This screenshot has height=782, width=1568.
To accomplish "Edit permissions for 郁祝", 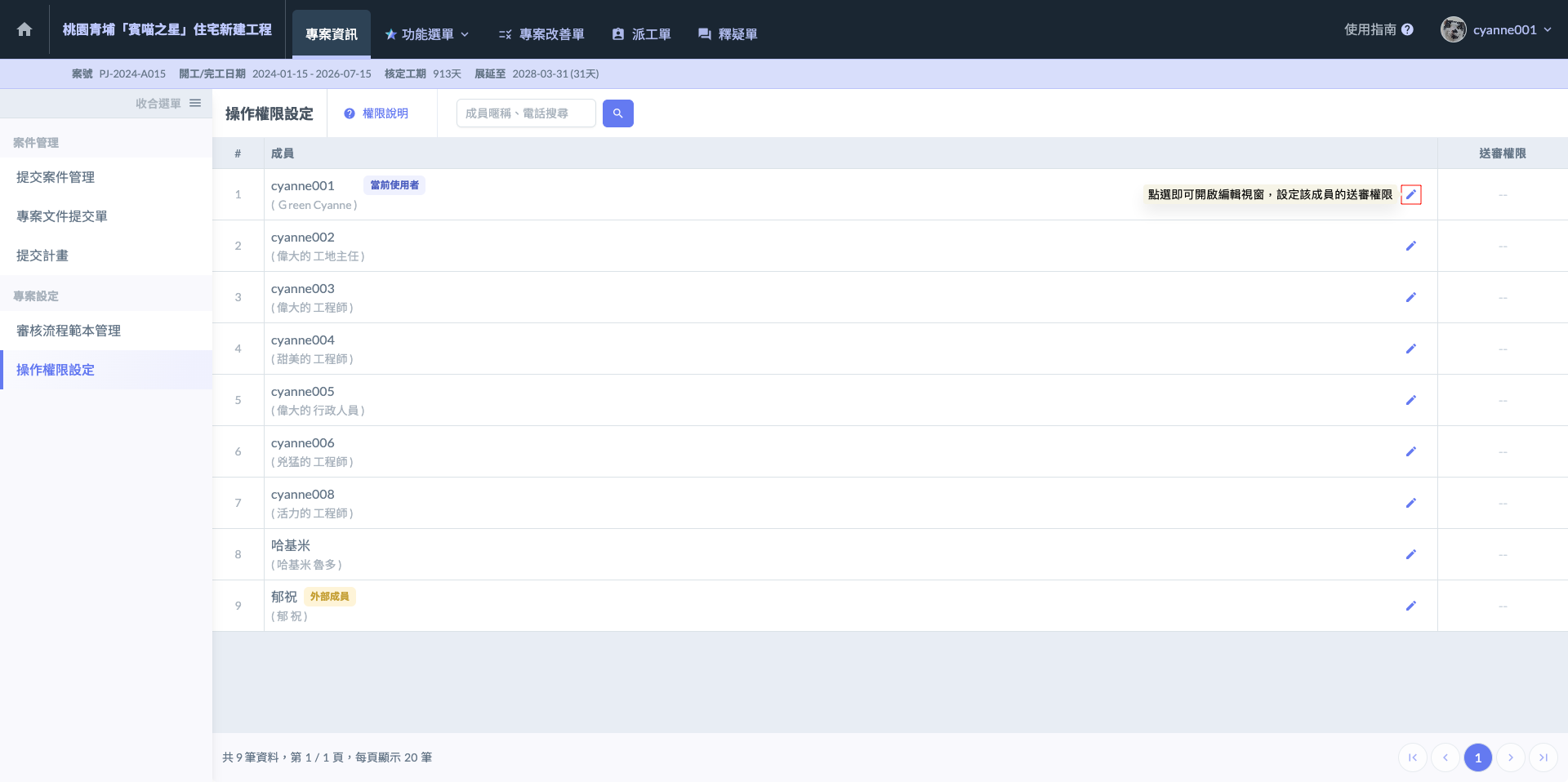I will coord(1410,606).
